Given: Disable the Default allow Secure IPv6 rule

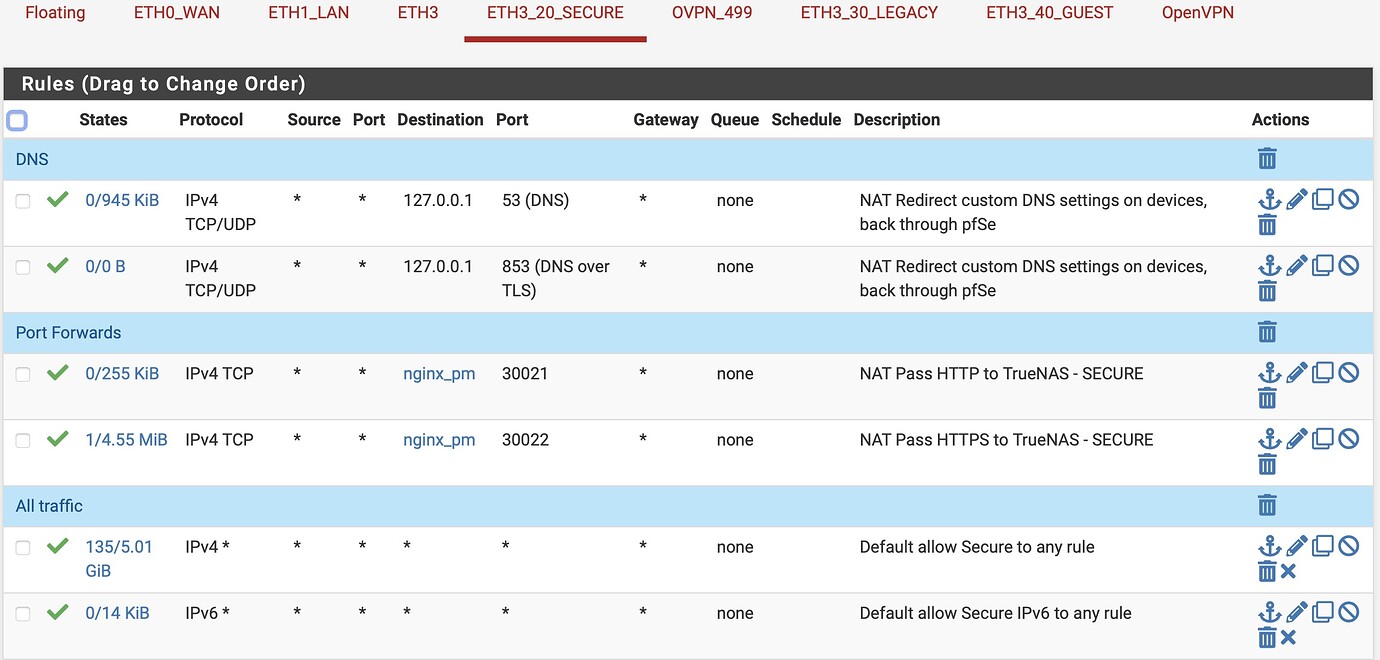Looking at the screenshot, I should point(1349,611).
